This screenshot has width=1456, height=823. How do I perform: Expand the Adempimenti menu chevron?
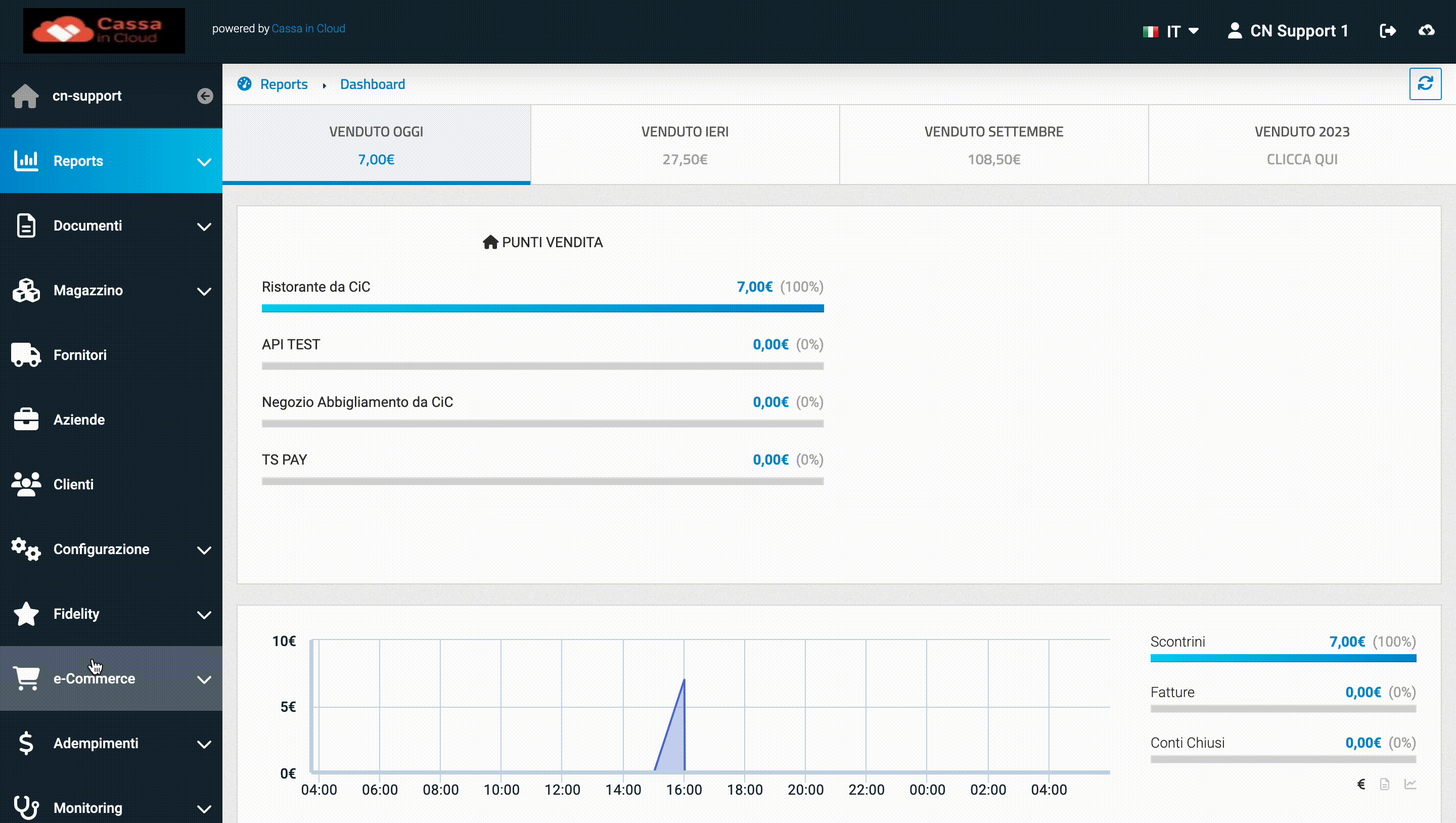(x=204, y=745)
